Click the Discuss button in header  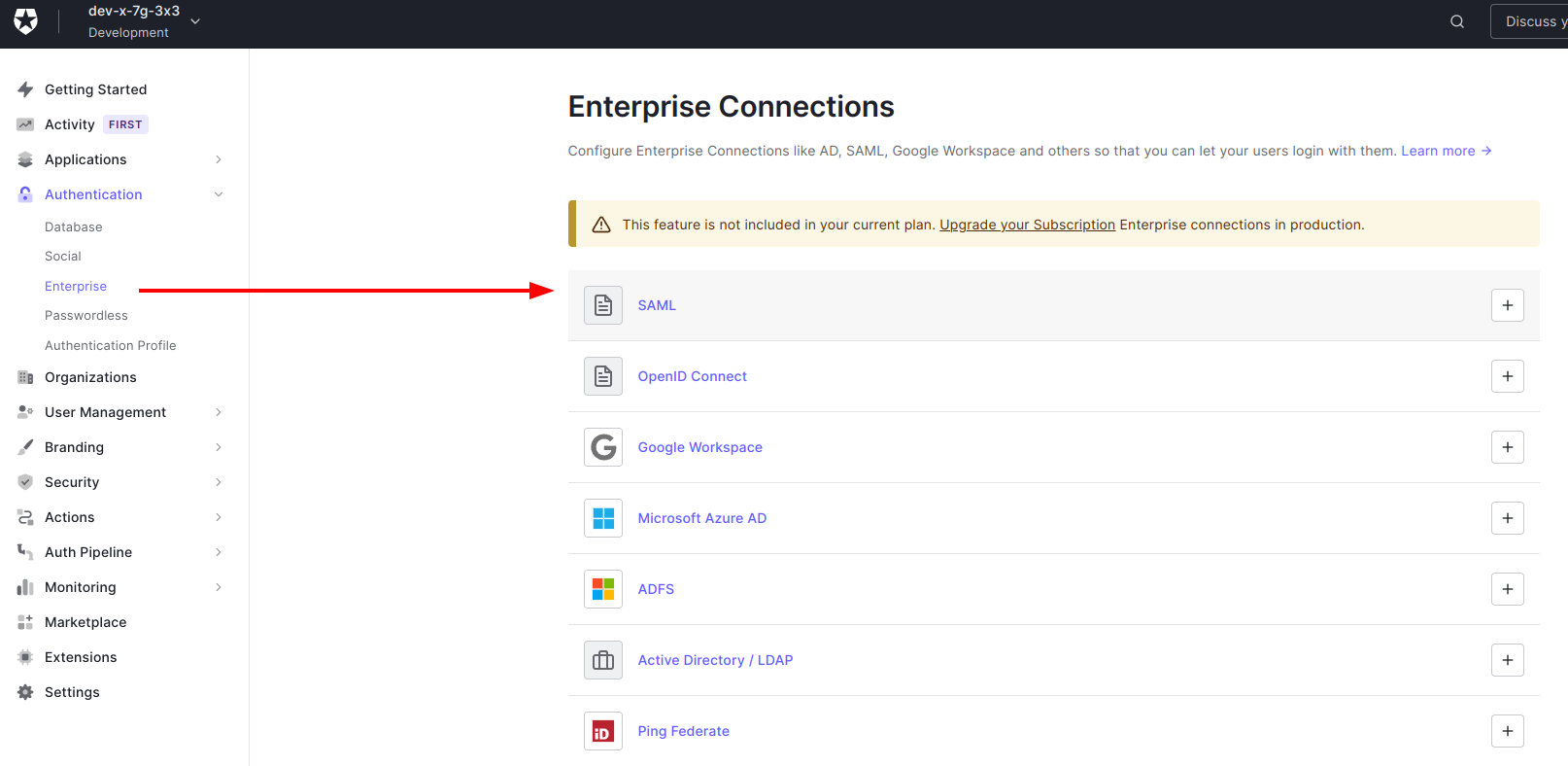[x=1530, y=21]
